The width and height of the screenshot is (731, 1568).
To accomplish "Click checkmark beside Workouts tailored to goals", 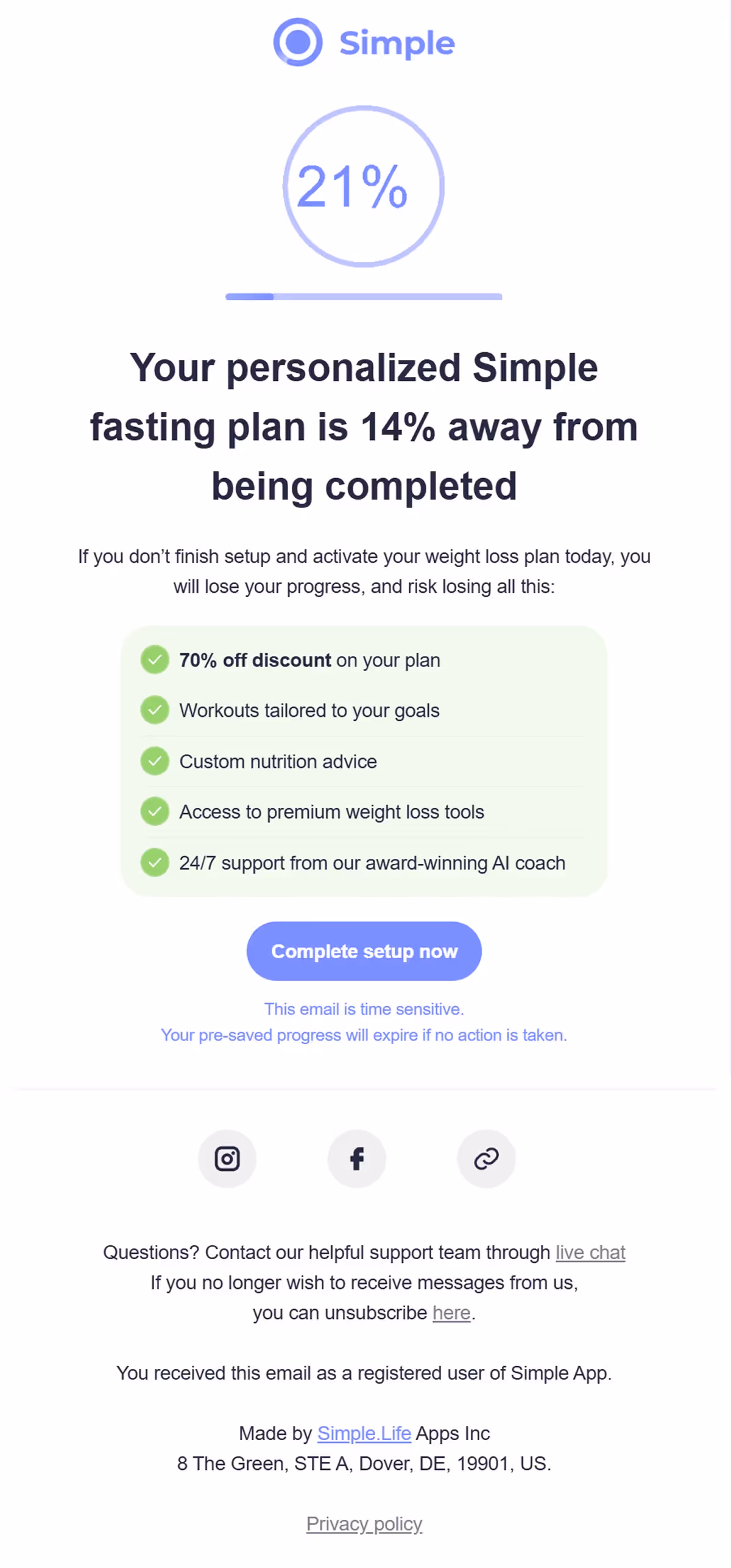I will pos(155,710).
